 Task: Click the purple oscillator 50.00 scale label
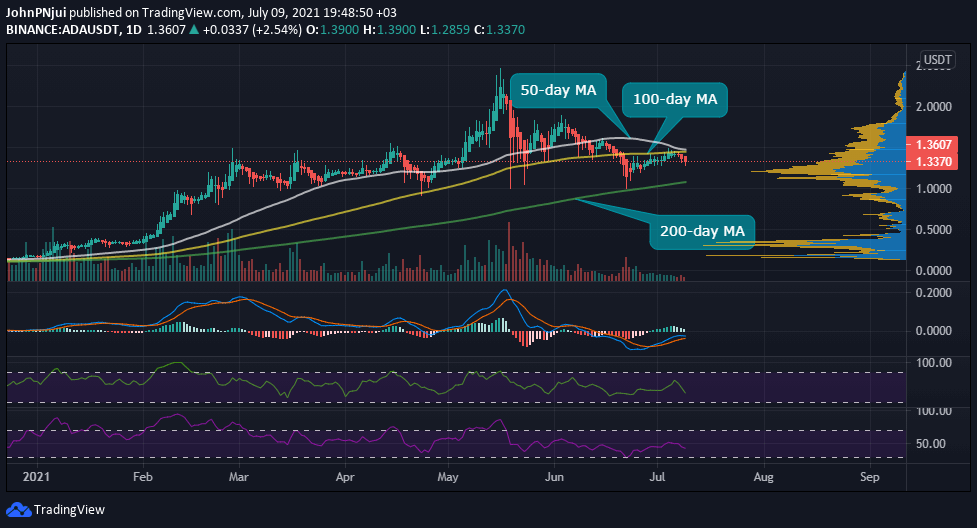tap(930, 444)
